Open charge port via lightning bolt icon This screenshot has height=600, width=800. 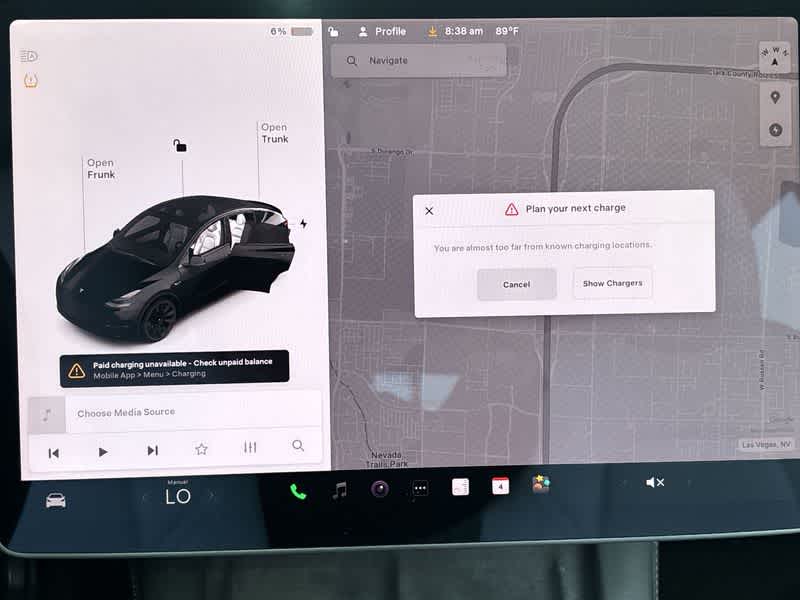click(304, 223)
